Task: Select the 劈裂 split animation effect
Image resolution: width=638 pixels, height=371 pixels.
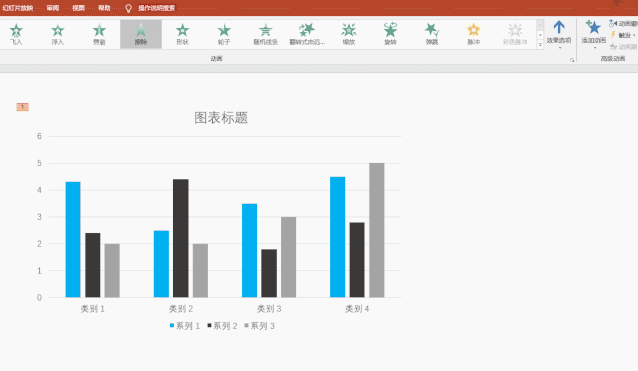Action: tap(99, 34)
